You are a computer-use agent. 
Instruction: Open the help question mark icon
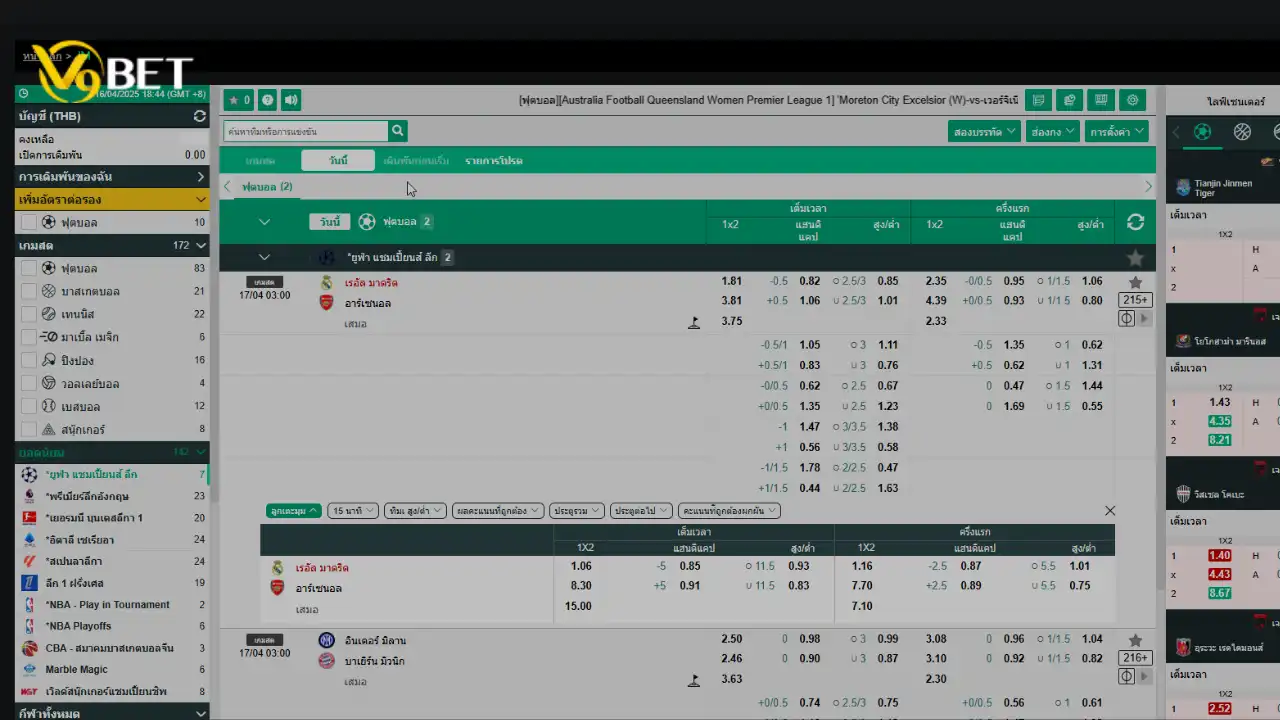coord(267,100)
